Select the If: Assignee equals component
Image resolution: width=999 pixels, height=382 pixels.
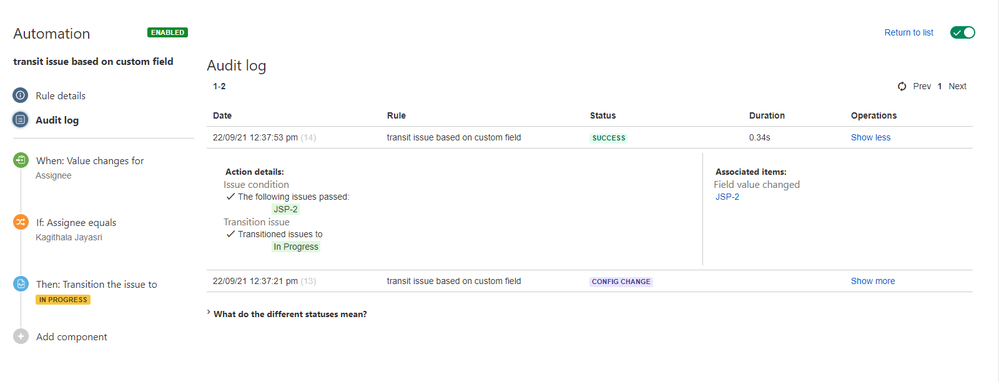click(x=76, y=223)
